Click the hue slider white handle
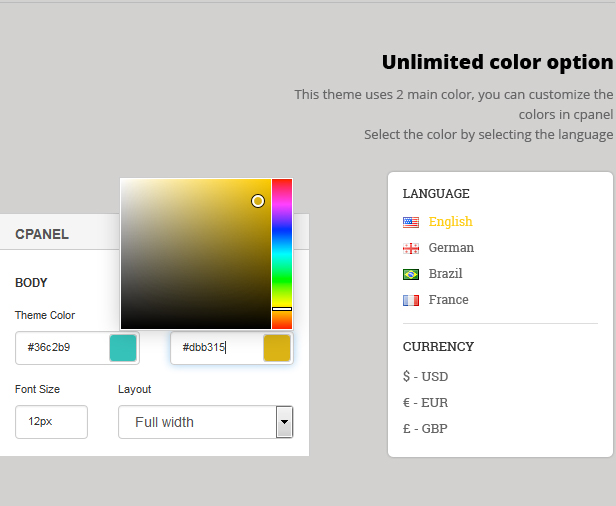This screenshot has width=616, height=506. click(282, 309)
